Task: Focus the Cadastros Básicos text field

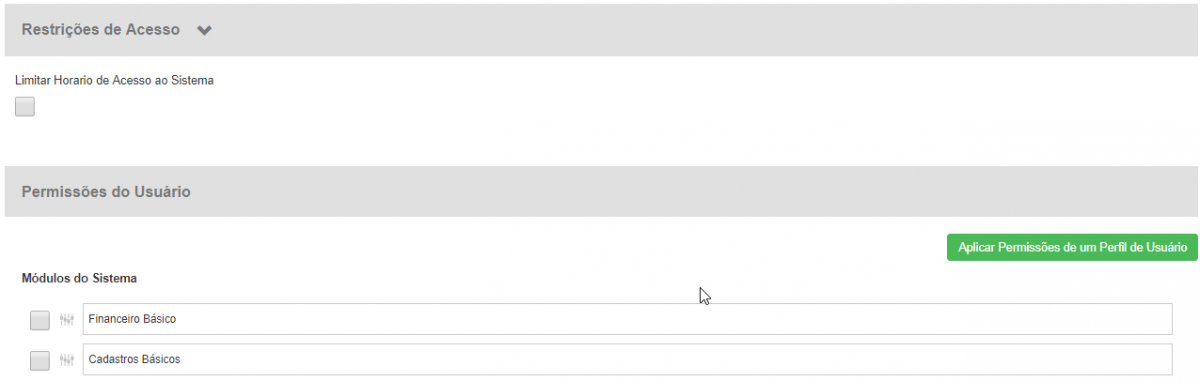Action: 627,359
